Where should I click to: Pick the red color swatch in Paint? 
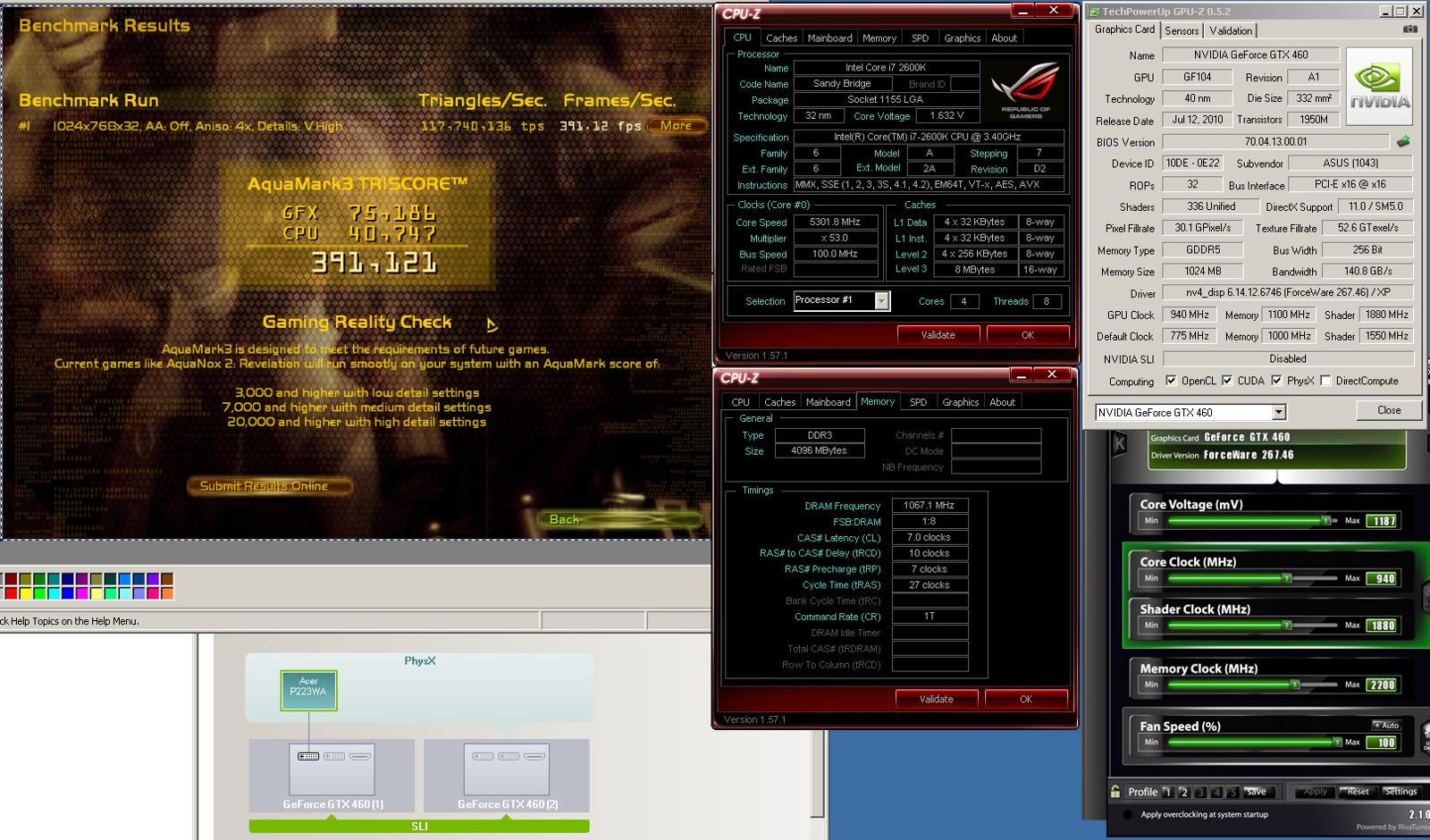point(11,592)
